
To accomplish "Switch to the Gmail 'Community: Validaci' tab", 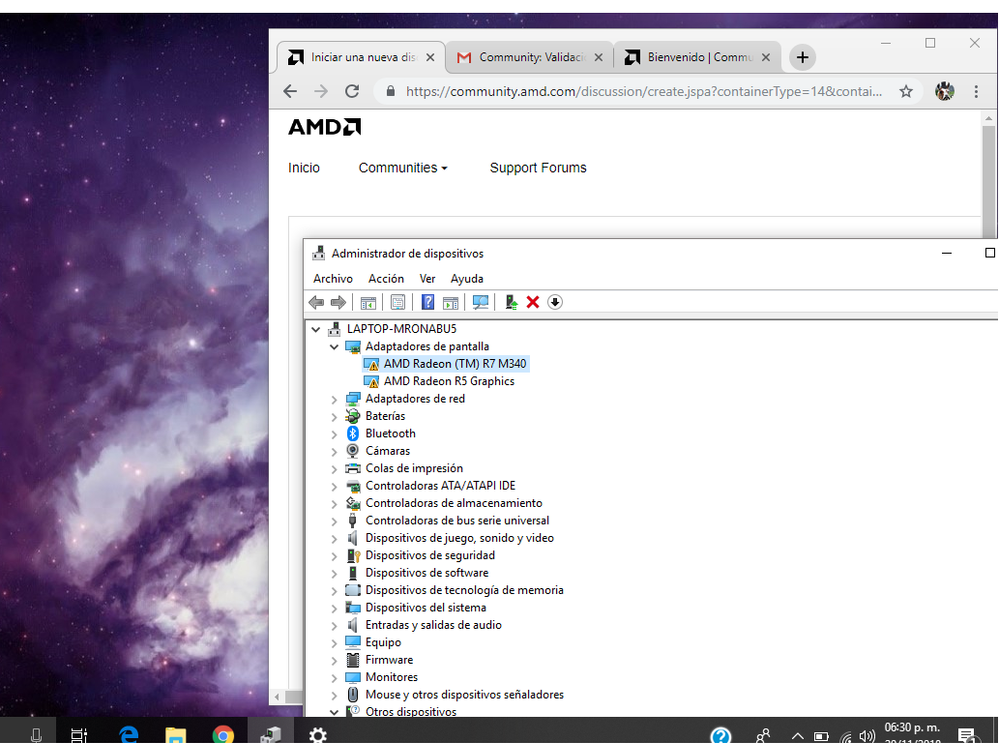I will tap(529, 57).
